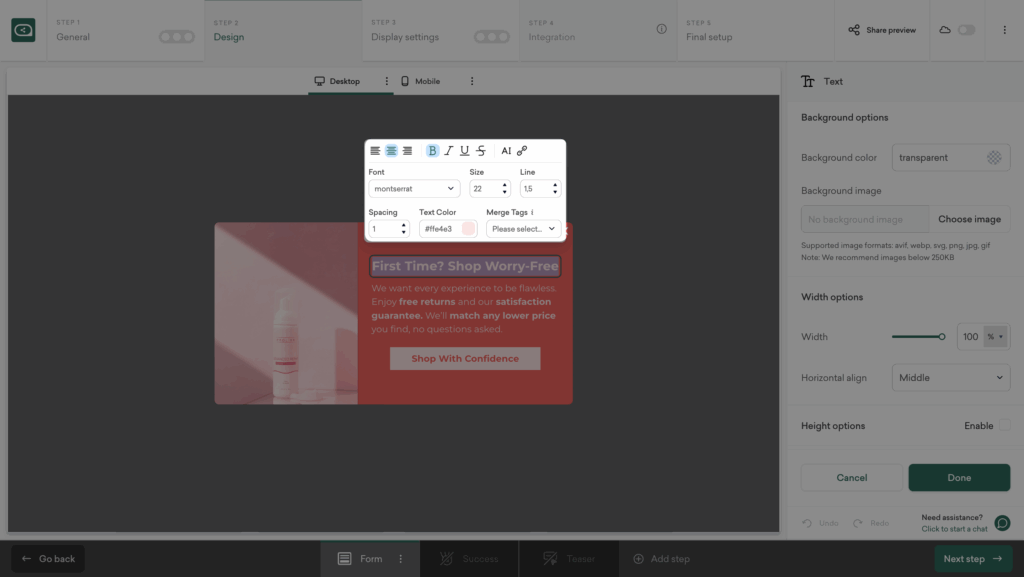1024x577 pixels.
Task: Expand the Merge Tags dropdown
Action: (x=523, y=229)
